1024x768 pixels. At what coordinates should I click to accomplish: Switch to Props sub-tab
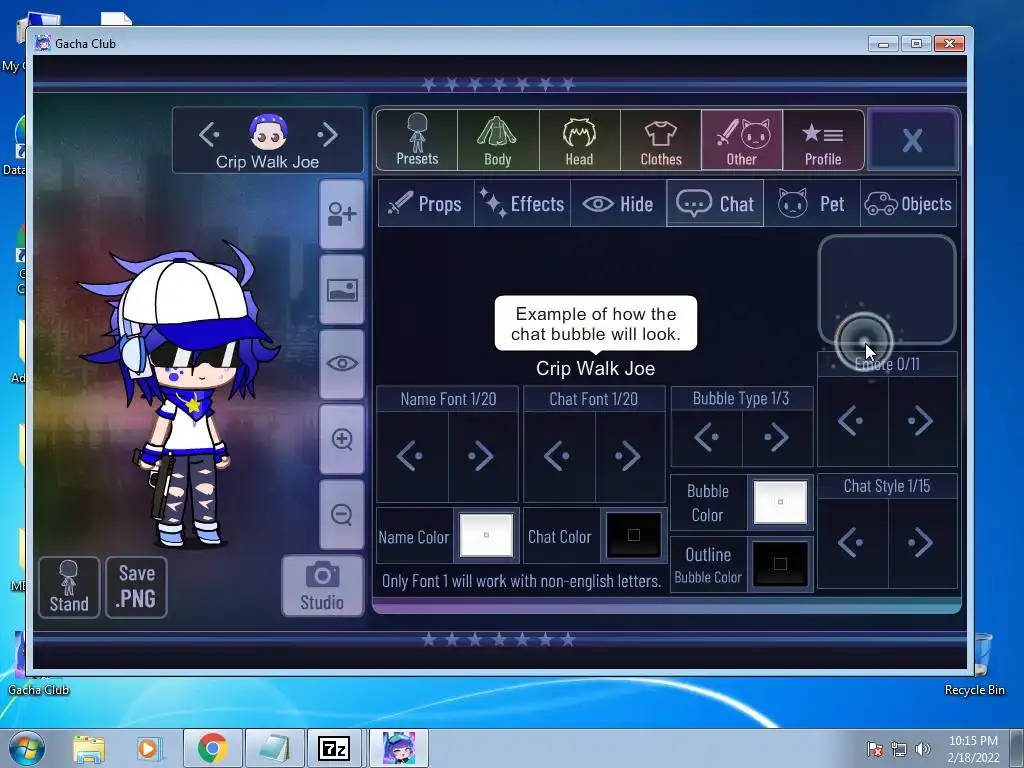click(426, 204)
